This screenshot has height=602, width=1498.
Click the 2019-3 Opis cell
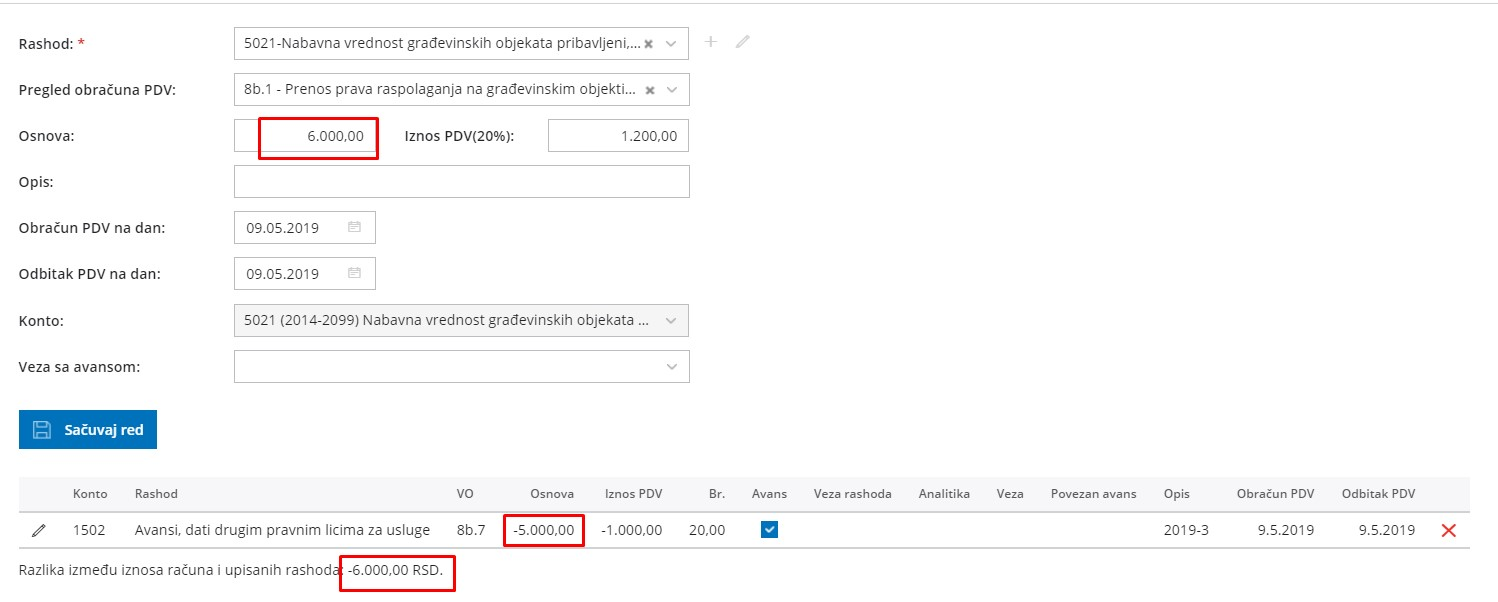point(1186,530)
